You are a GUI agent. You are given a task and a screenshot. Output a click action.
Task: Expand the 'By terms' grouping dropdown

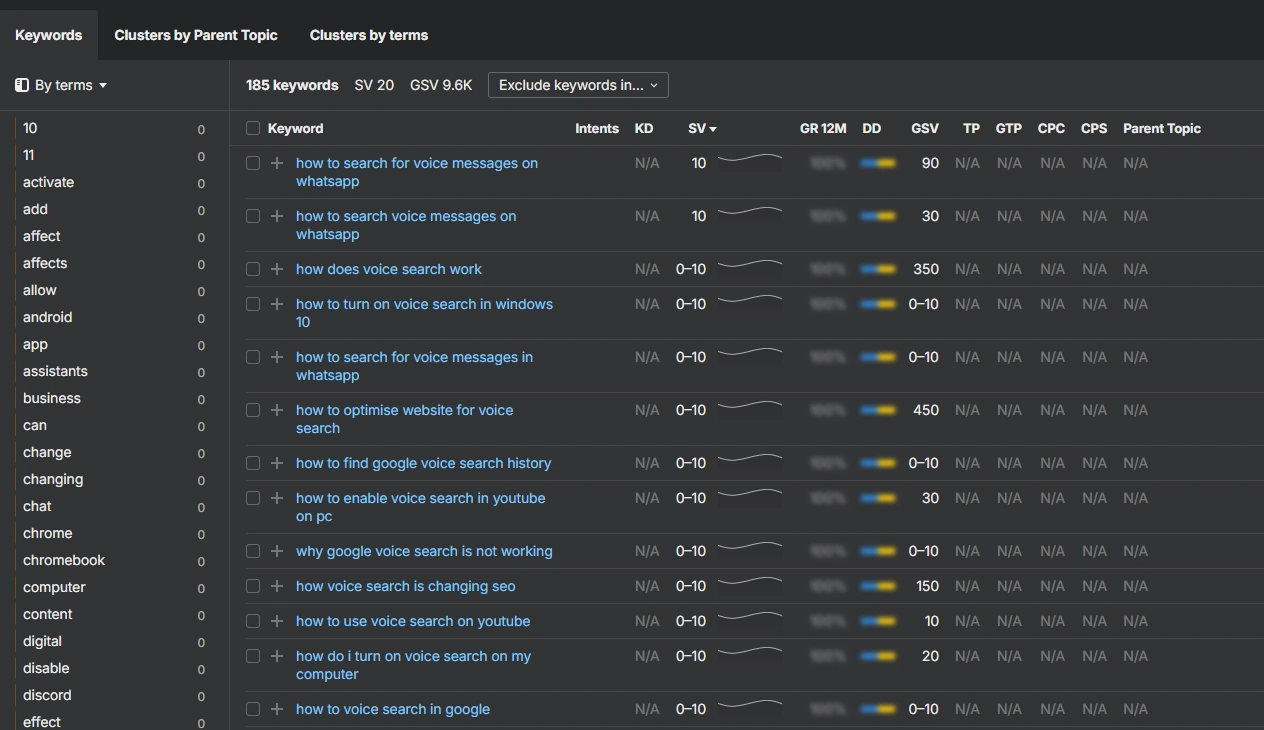(x=70, y=85)
